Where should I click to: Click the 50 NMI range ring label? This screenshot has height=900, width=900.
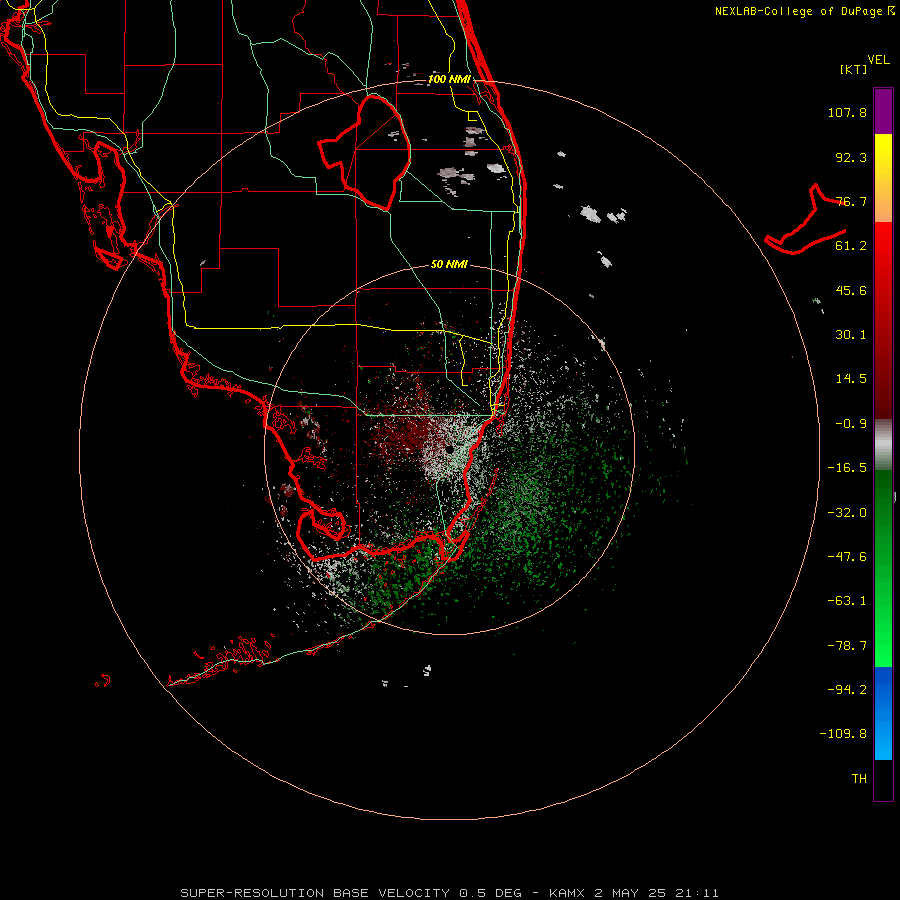point(449,264)
